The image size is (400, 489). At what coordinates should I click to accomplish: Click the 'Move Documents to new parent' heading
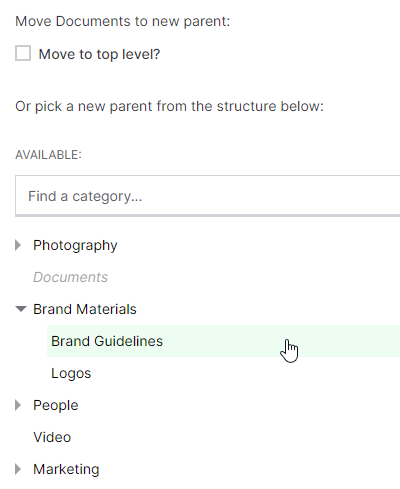(123, 21)
